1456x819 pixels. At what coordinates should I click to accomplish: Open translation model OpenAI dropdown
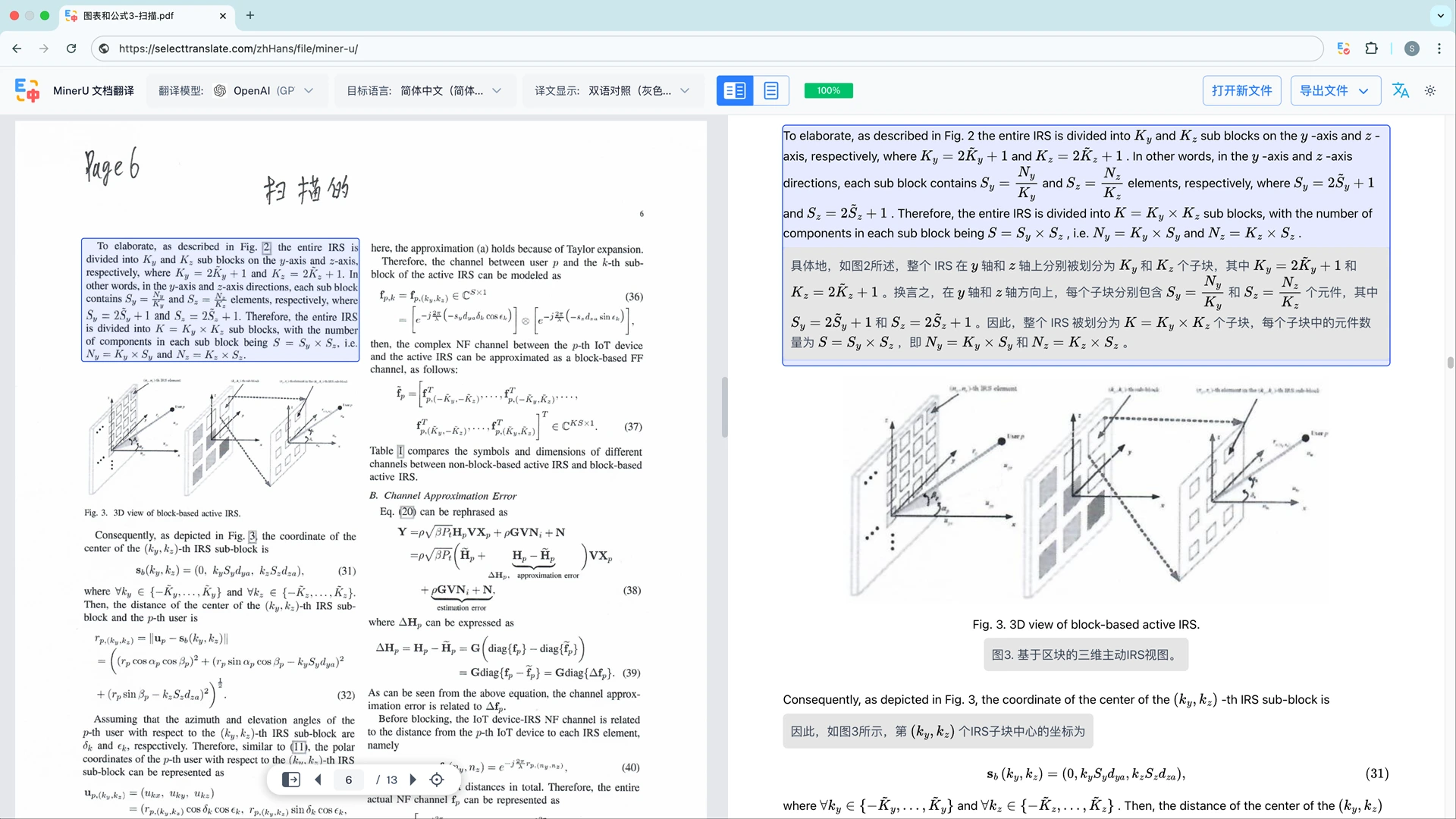coord(263,91)
